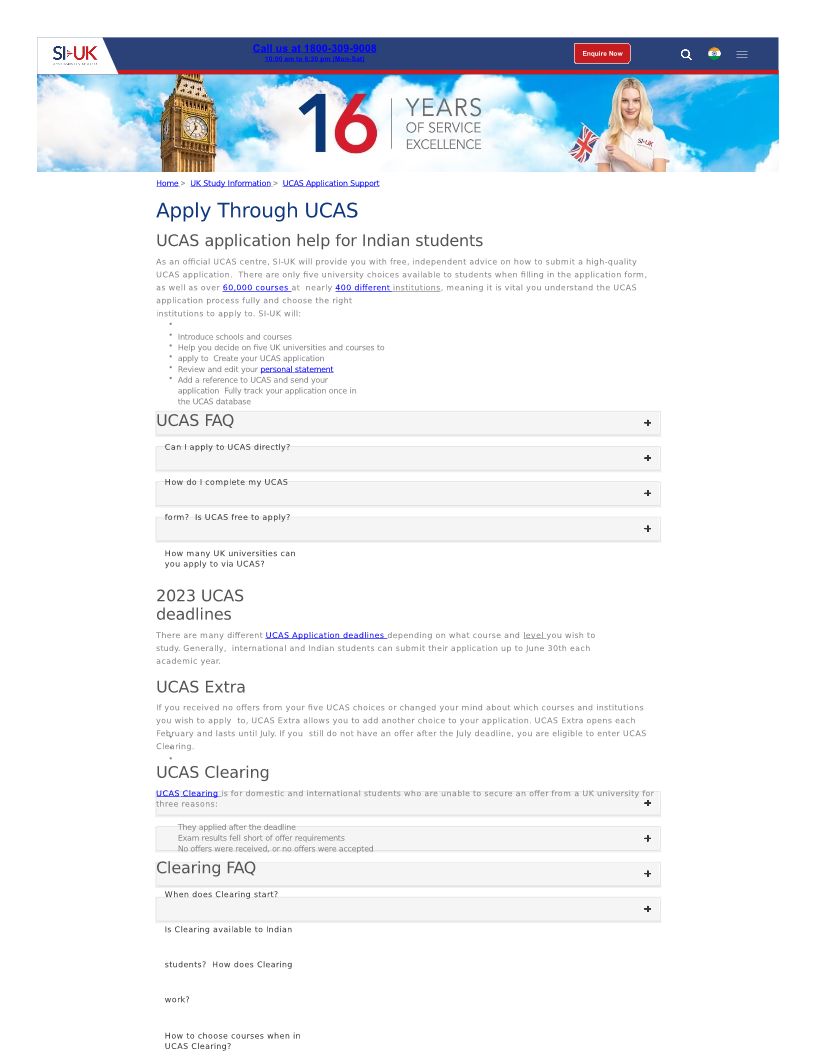Open the 'personal statement' link
The image size is (816, 1056).
(x=296, y=370)
